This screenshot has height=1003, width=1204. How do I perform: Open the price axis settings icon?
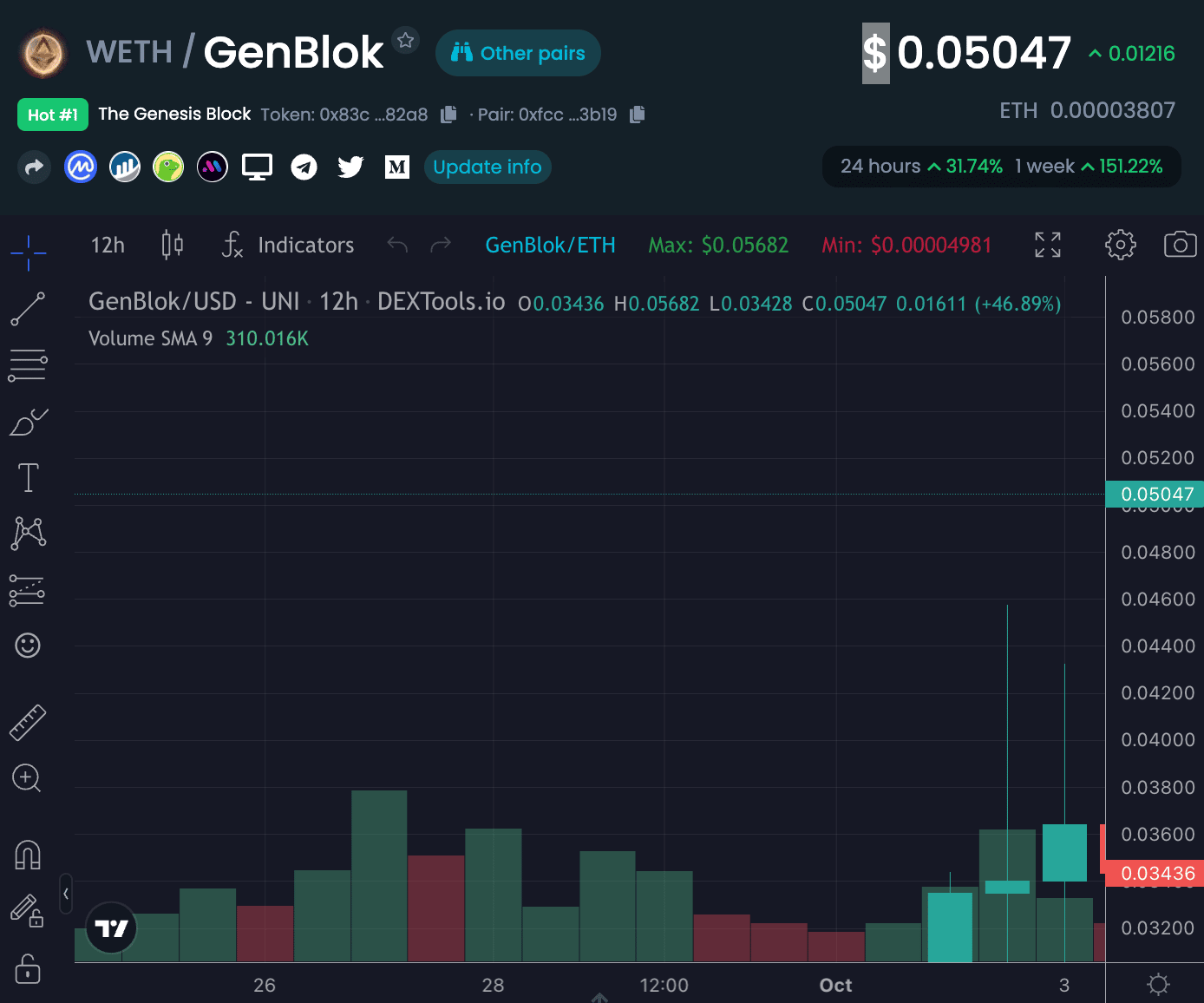click(1158, 985)
